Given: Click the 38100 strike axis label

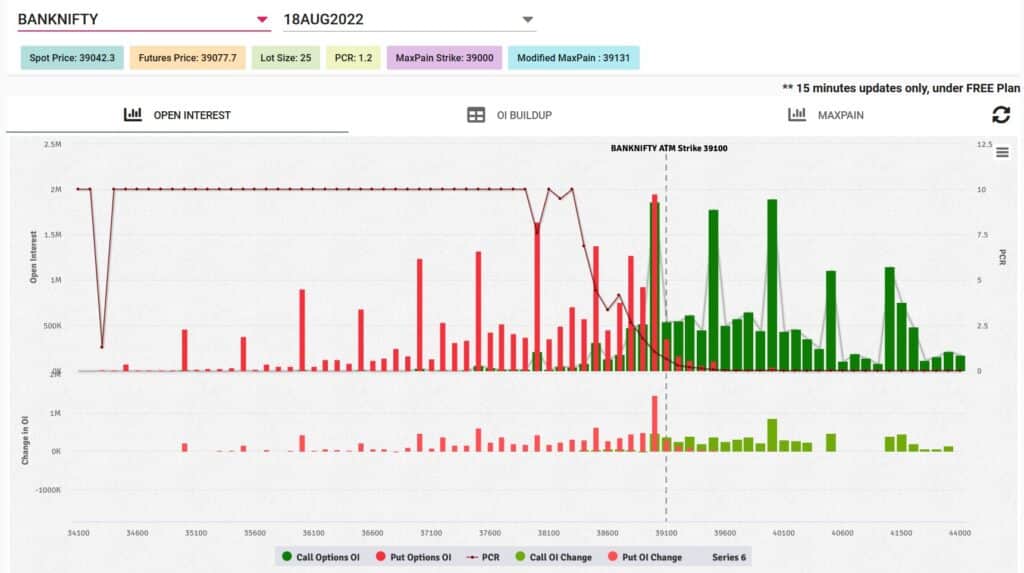Looking at the screenshot, I should [x=549, y=533].
